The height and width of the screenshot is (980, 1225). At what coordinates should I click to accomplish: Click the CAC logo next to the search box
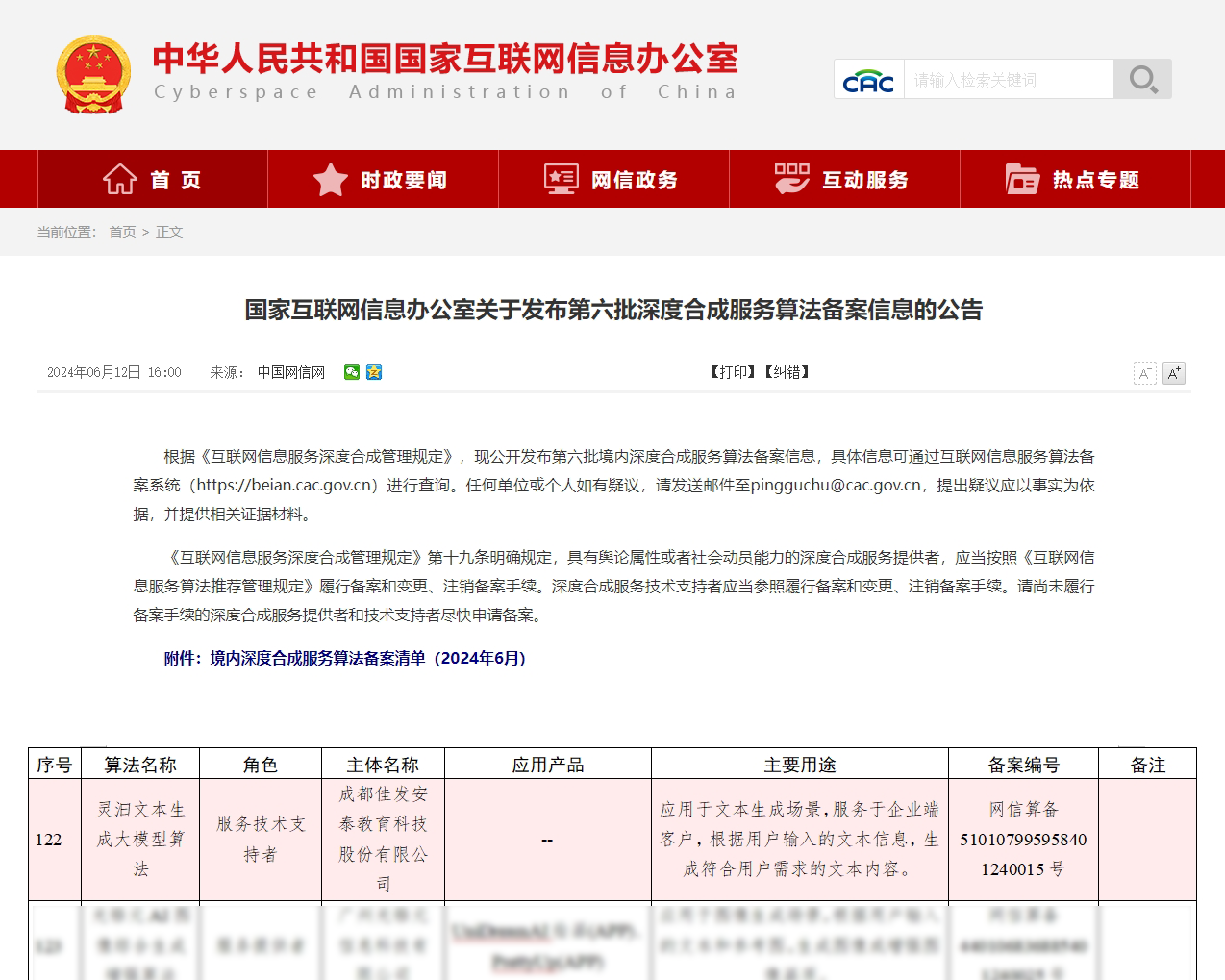point(867,80)
